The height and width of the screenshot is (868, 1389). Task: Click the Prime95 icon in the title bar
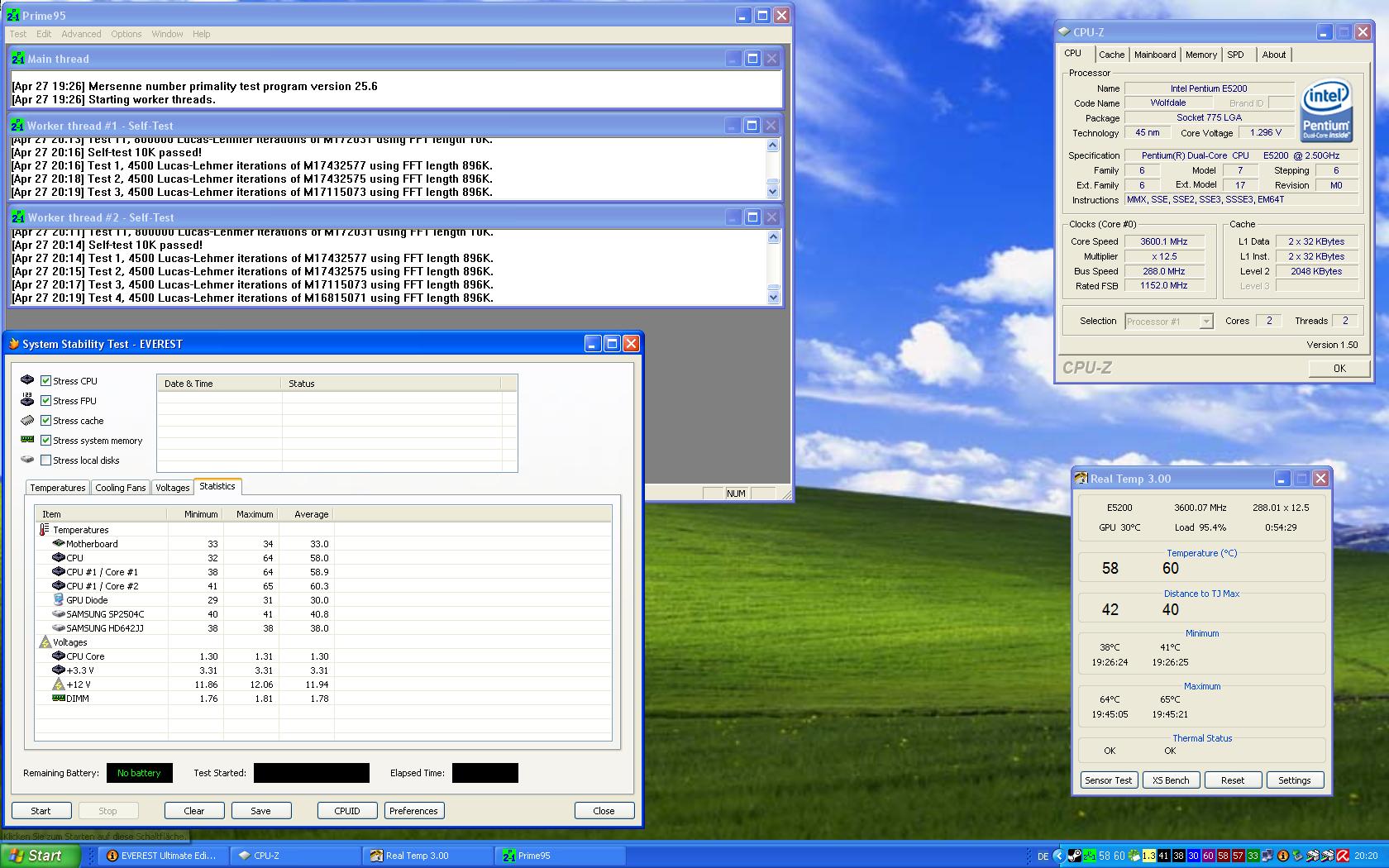14,15
